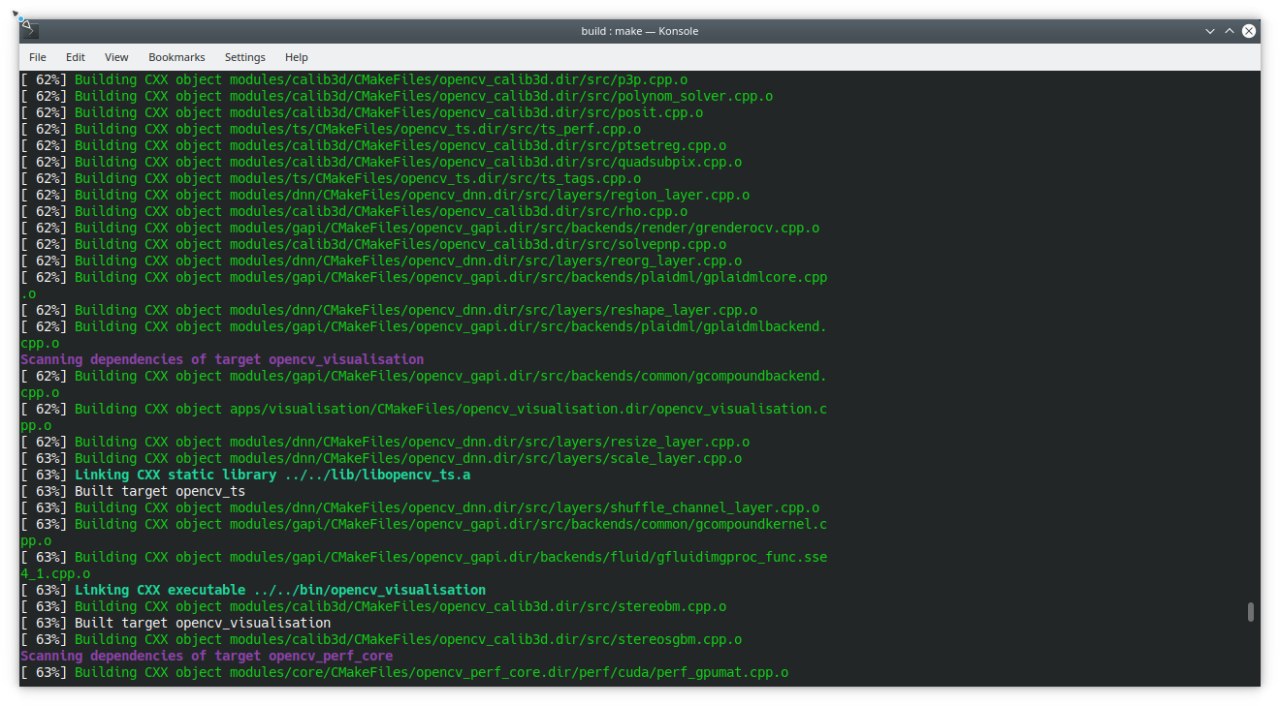Click the resize_layer.cpp.o build line
The height and width of the screenshot is (706, 1280).
click(385, 442)
